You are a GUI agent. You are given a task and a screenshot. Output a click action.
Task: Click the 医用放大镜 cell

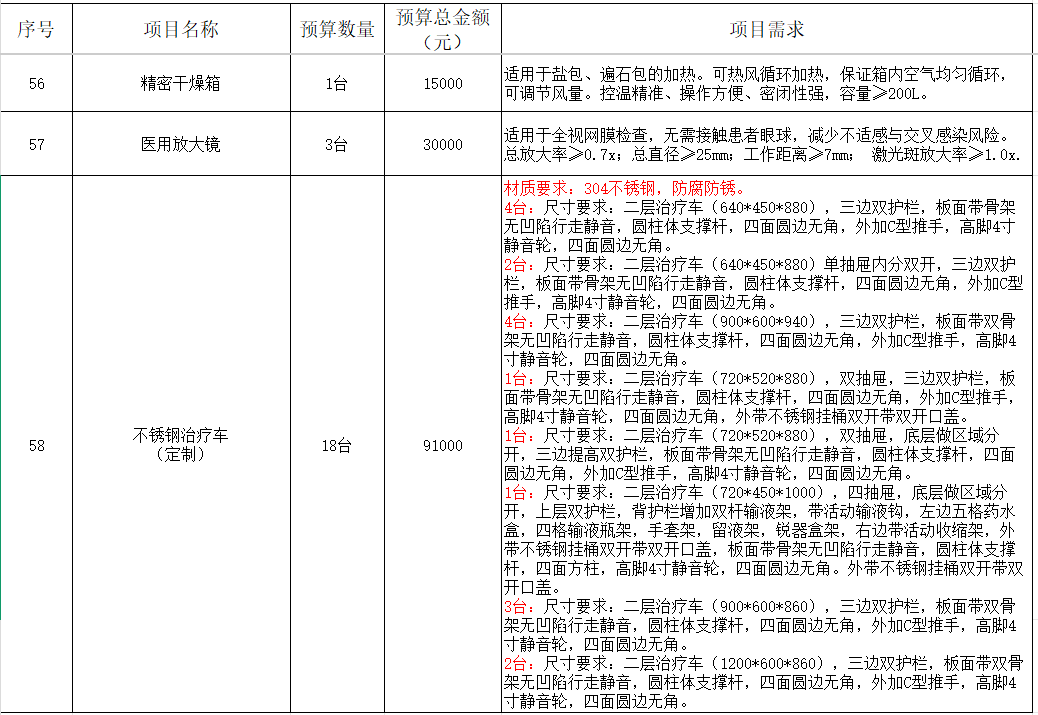point(181,144)
